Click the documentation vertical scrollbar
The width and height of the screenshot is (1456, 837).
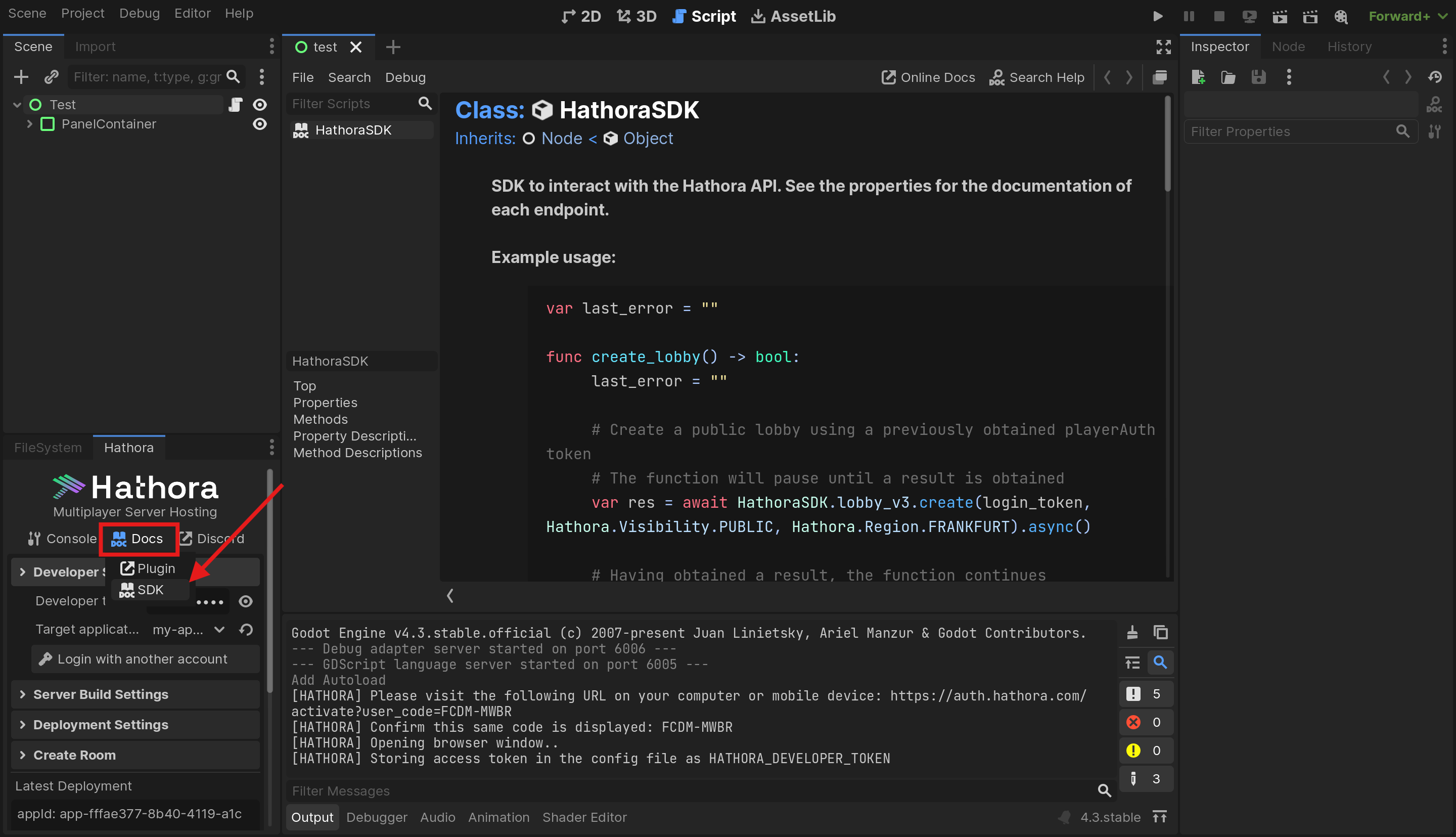[1167, 144]
